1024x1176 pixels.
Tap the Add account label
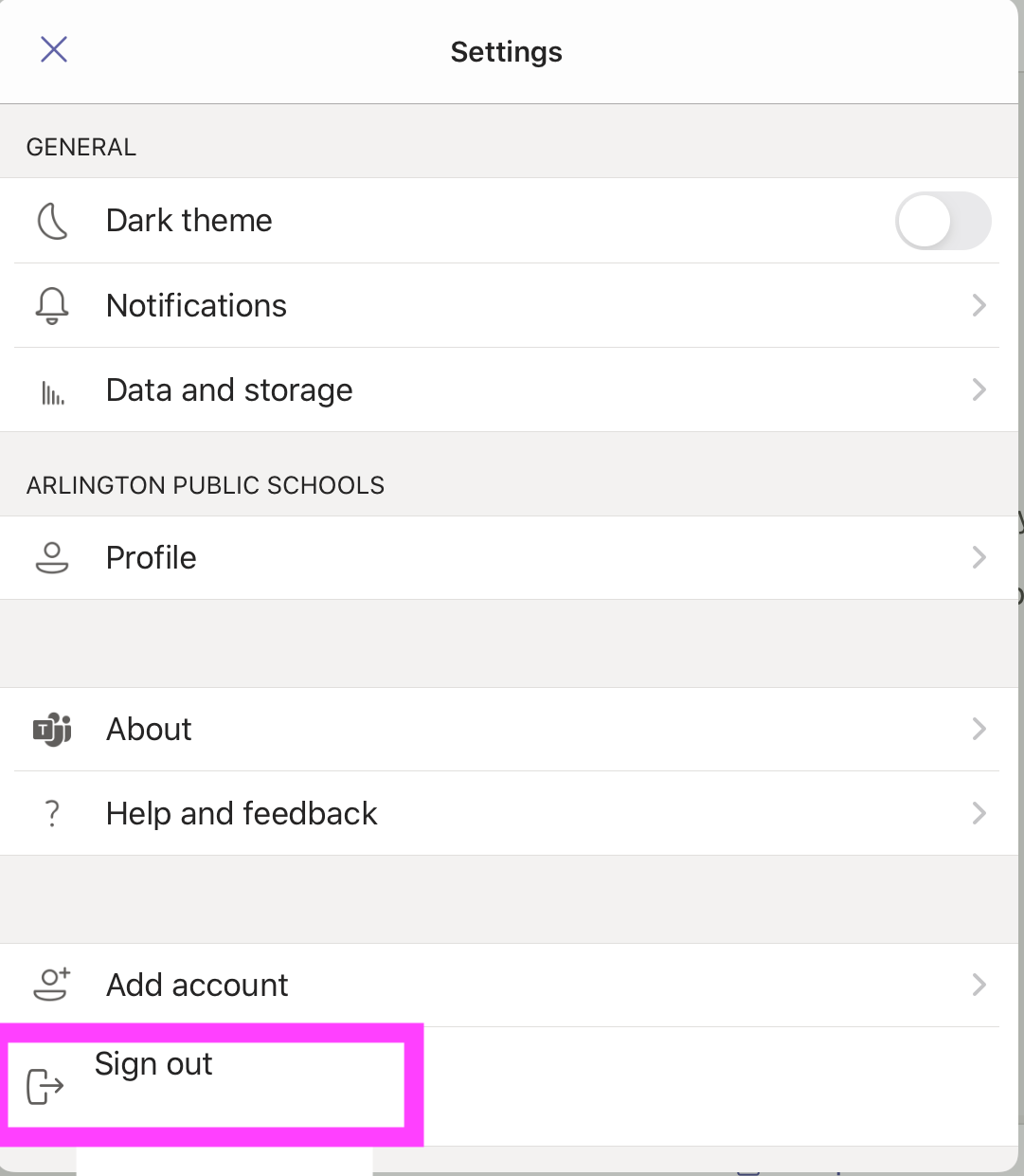pyautogui.click(x=197, y=986)
